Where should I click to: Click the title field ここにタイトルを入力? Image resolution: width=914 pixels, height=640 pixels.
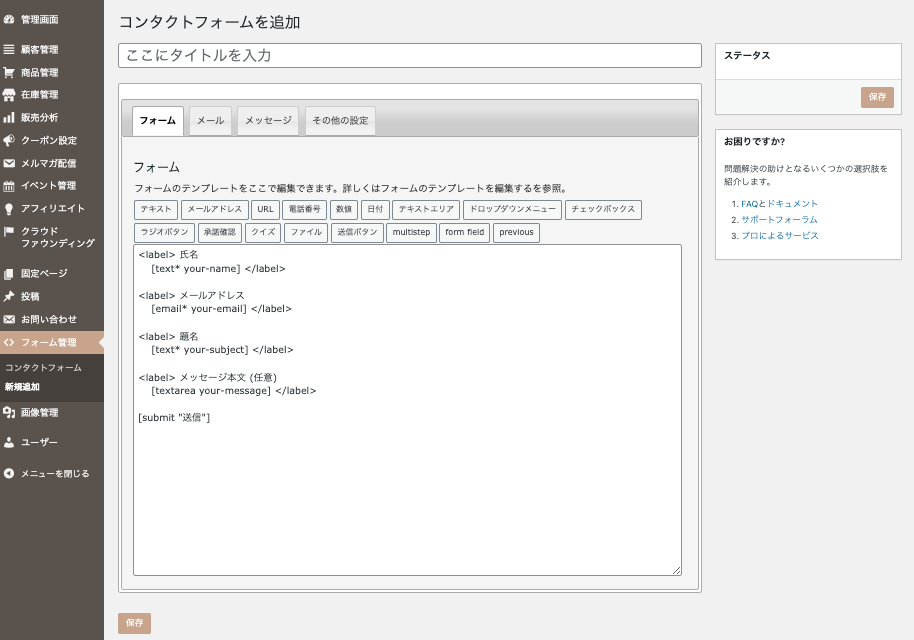(409, 55)
